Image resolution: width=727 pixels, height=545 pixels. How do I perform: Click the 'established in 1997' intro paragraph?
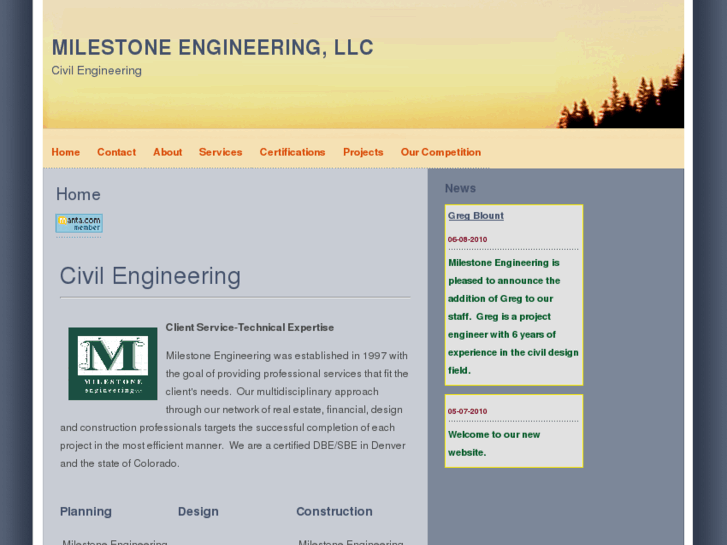click(235, 410)
